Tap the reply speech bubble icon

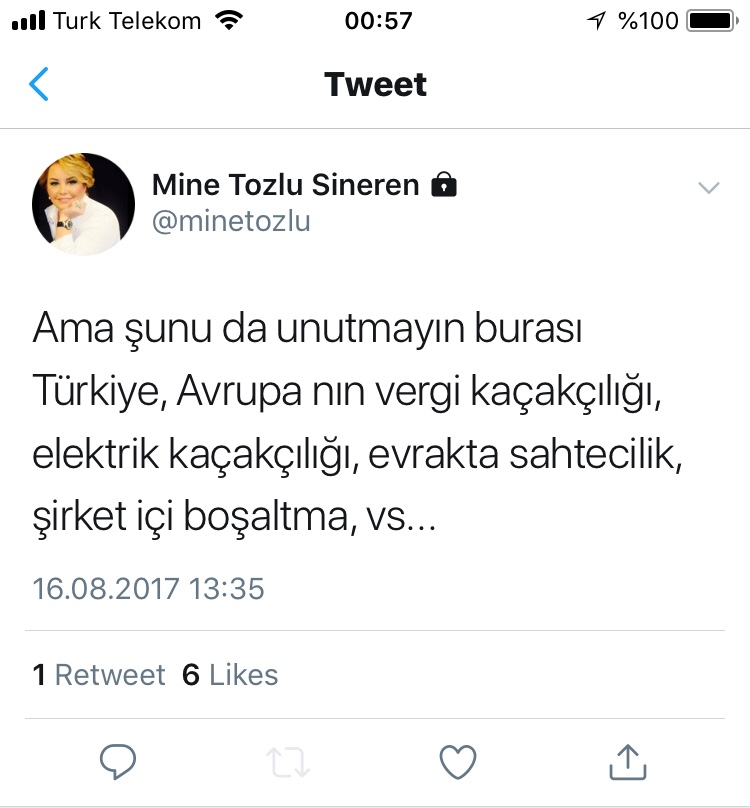pos(118,762)
